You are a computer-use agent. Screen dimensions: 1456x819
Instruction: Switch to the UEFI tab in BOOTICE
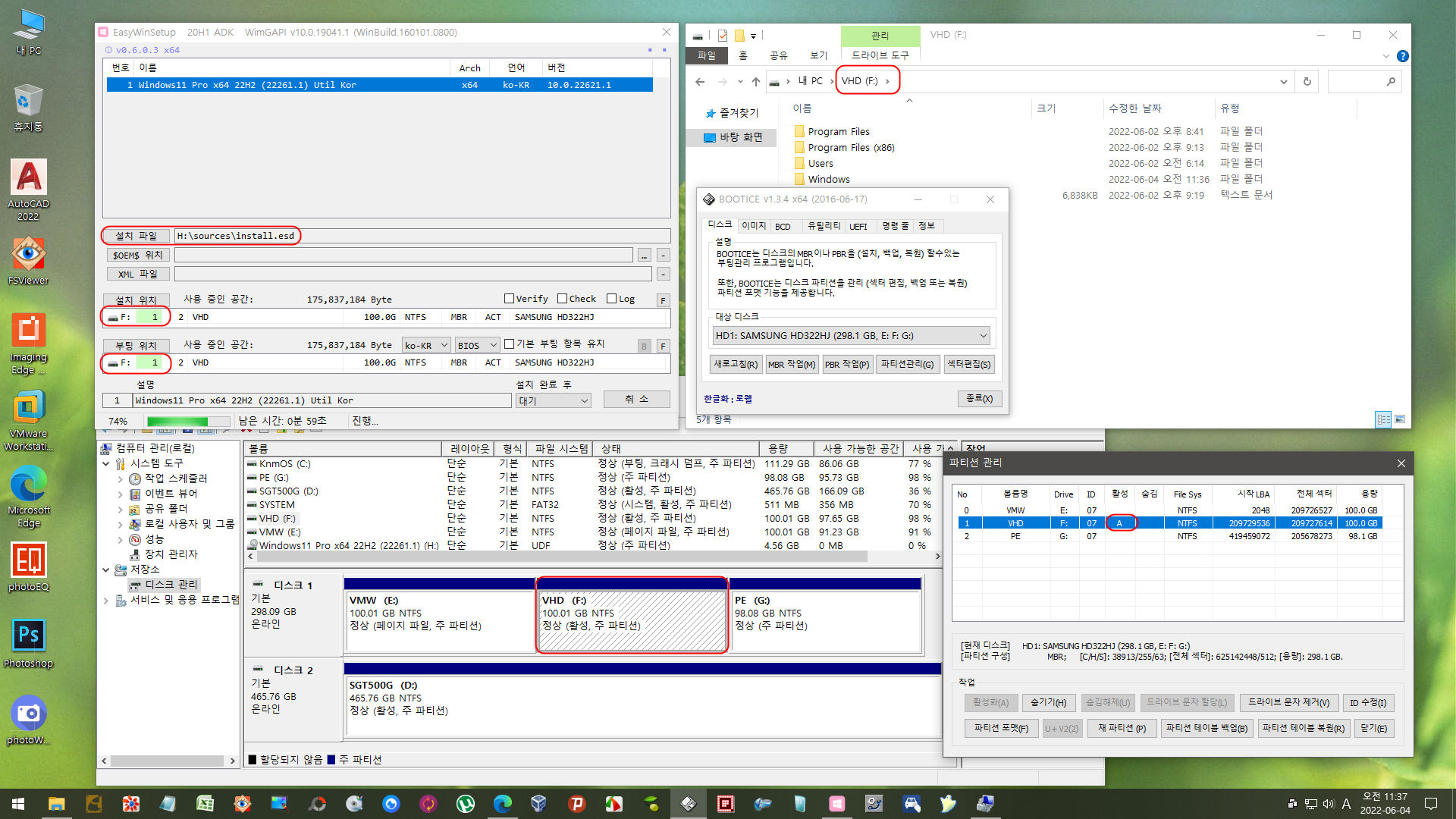(x=858, y=226)
